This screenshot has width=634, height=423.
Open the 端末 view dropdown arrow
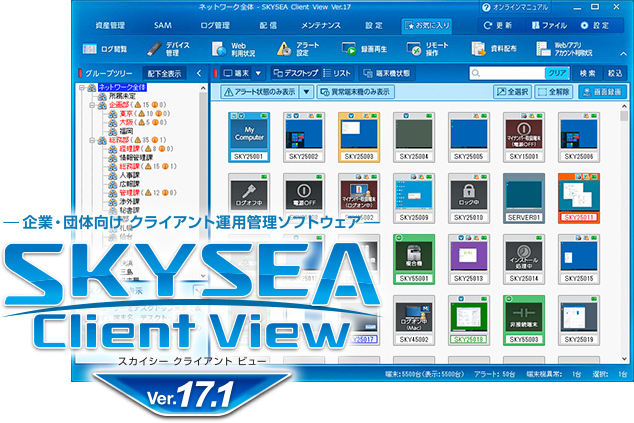tap(258, 73)
